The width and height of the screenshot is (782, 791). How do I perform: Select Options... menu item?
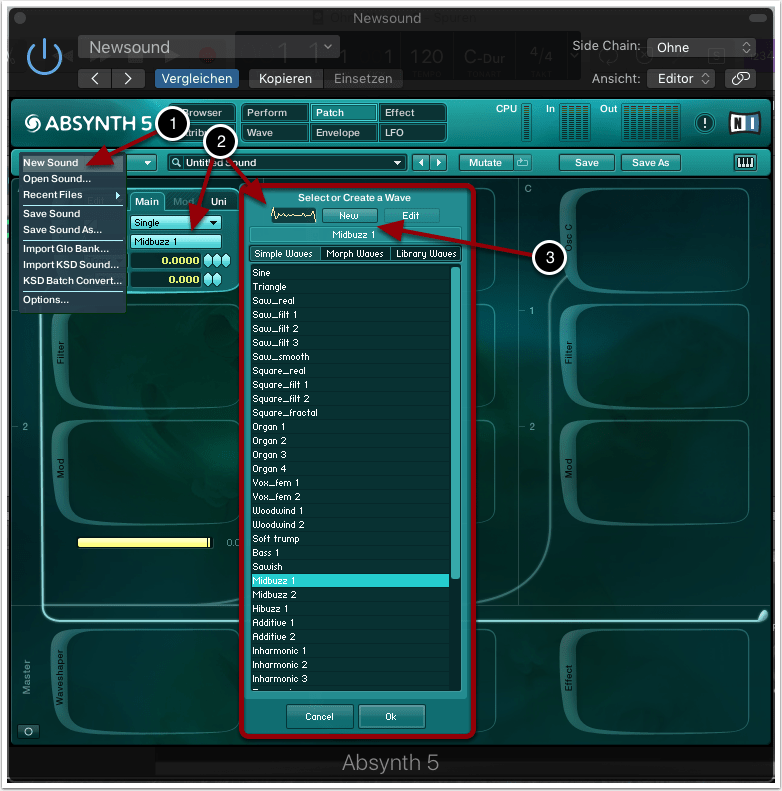click(x=72, y=300)
